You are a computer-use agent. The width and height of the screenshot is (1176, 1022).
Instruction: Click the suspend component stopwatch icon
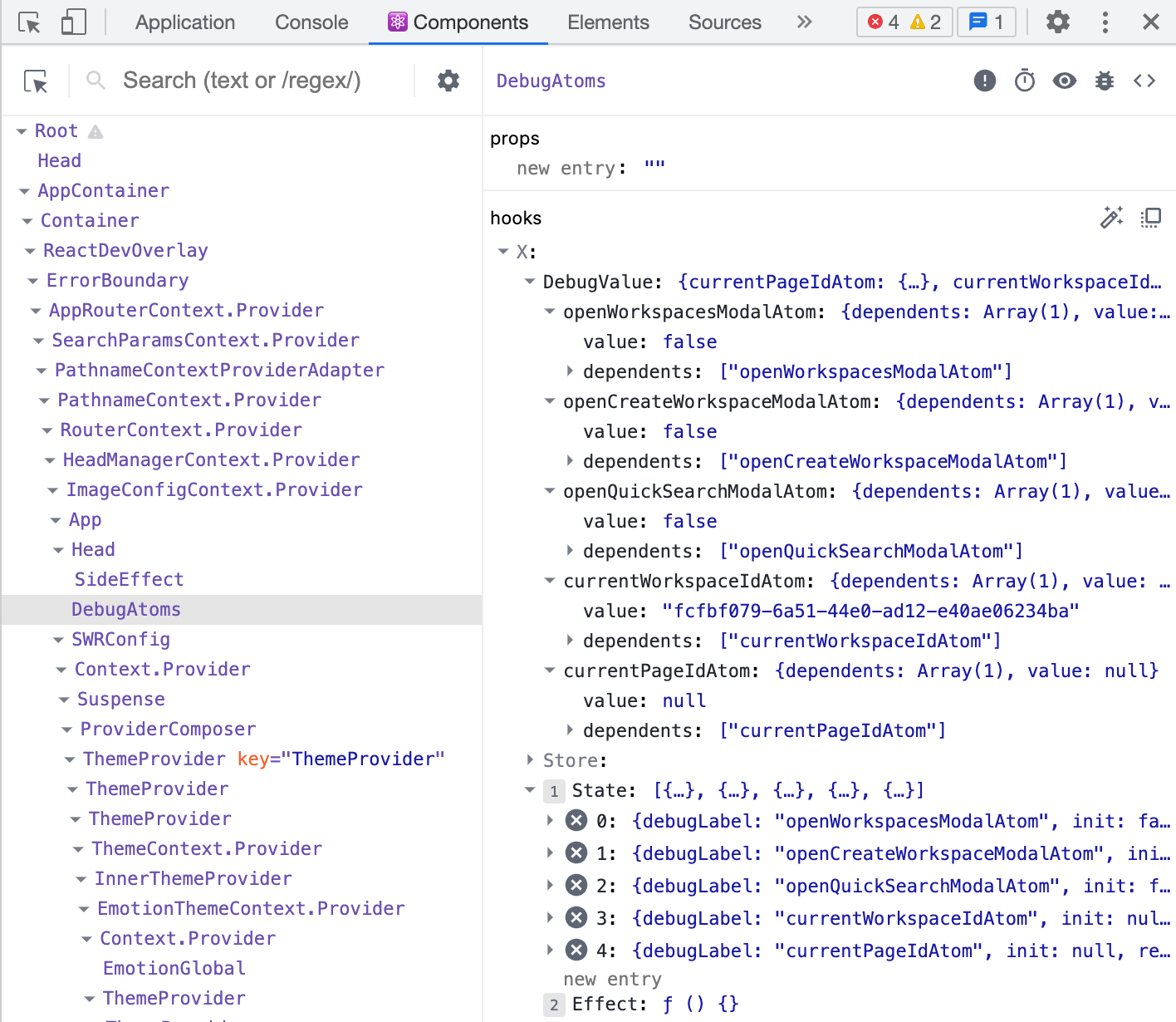(1024, 81)
